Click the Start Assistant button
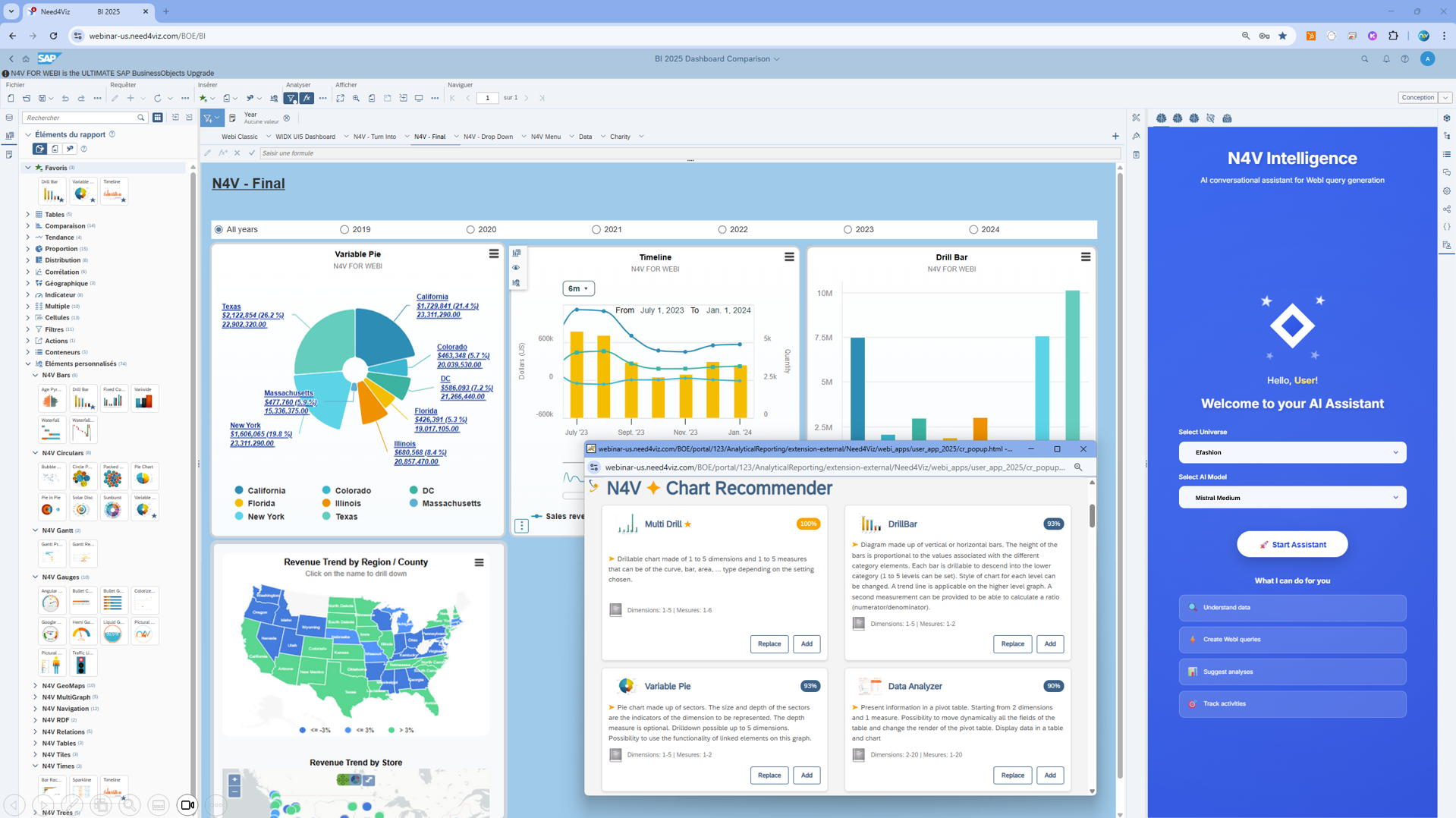1456x818 pixels. (x=1291, y=544)
